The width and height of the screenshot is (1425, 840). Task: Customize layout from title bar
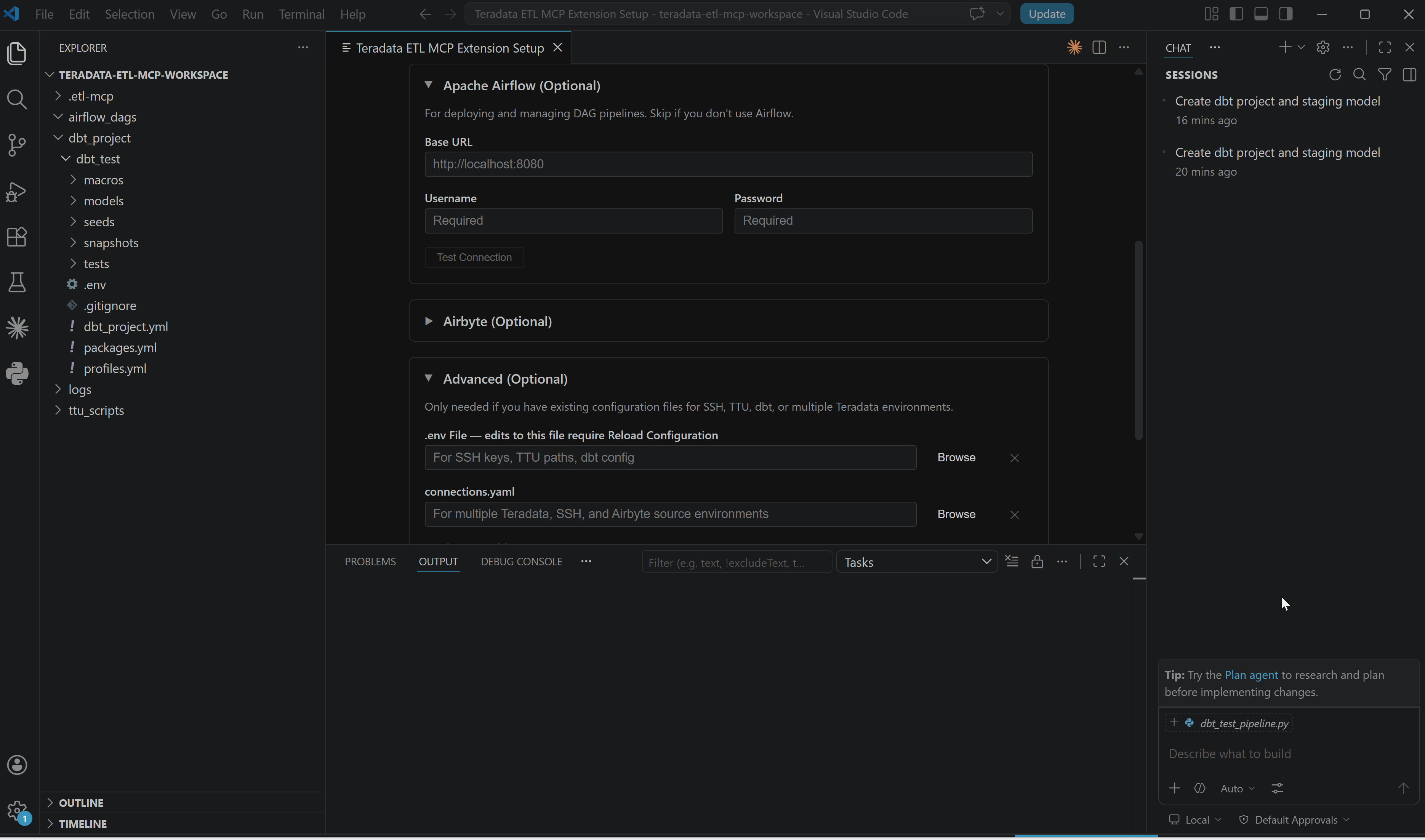pos(1211,14)
